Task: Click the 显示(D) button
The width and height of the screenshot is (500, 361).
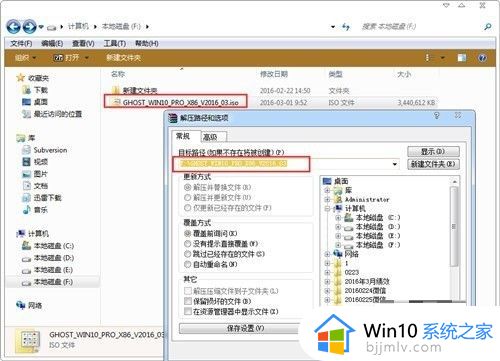Action: pos(433,152)
